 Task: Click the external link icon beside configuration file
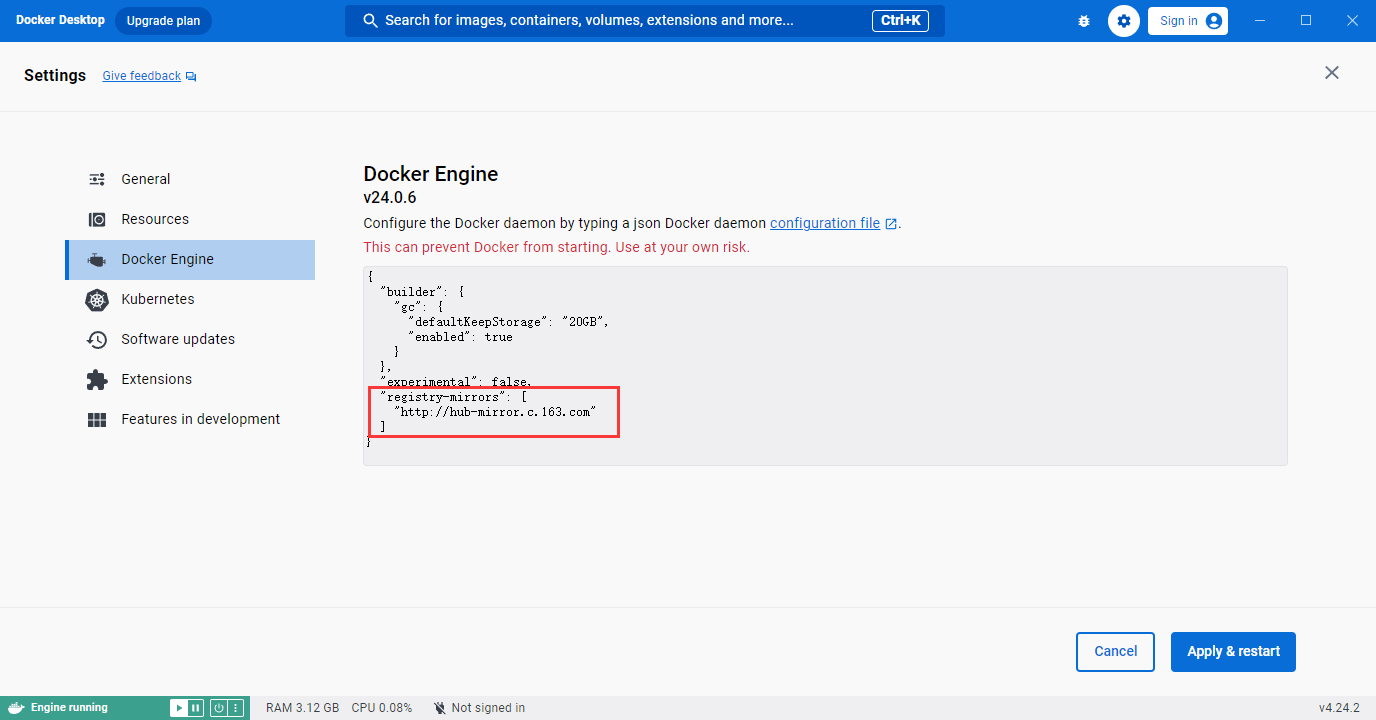click(891, 224)
